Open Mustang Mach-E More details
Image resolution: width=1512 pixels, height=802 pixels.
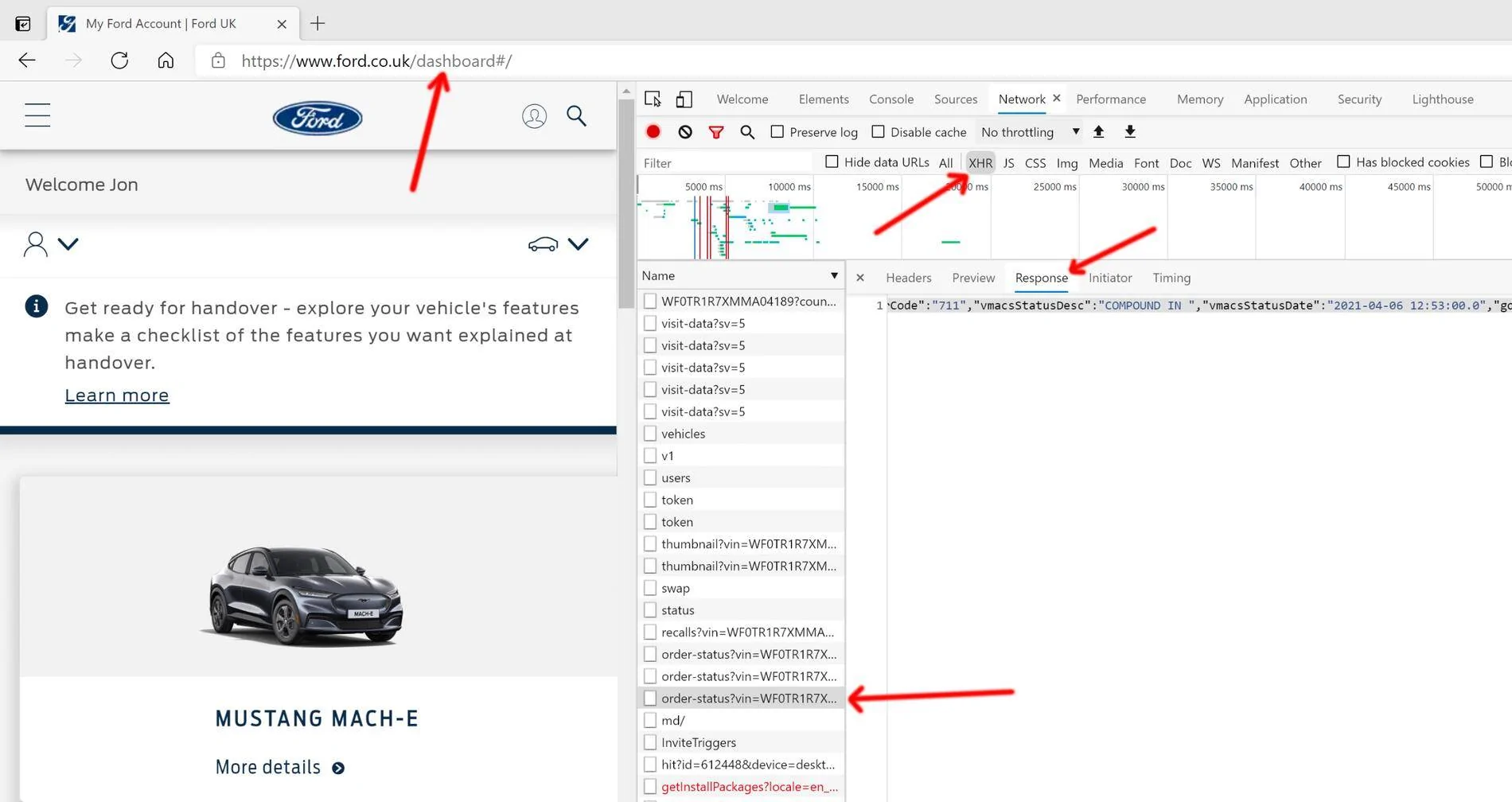pyautogui.click(x=280, y=767)
